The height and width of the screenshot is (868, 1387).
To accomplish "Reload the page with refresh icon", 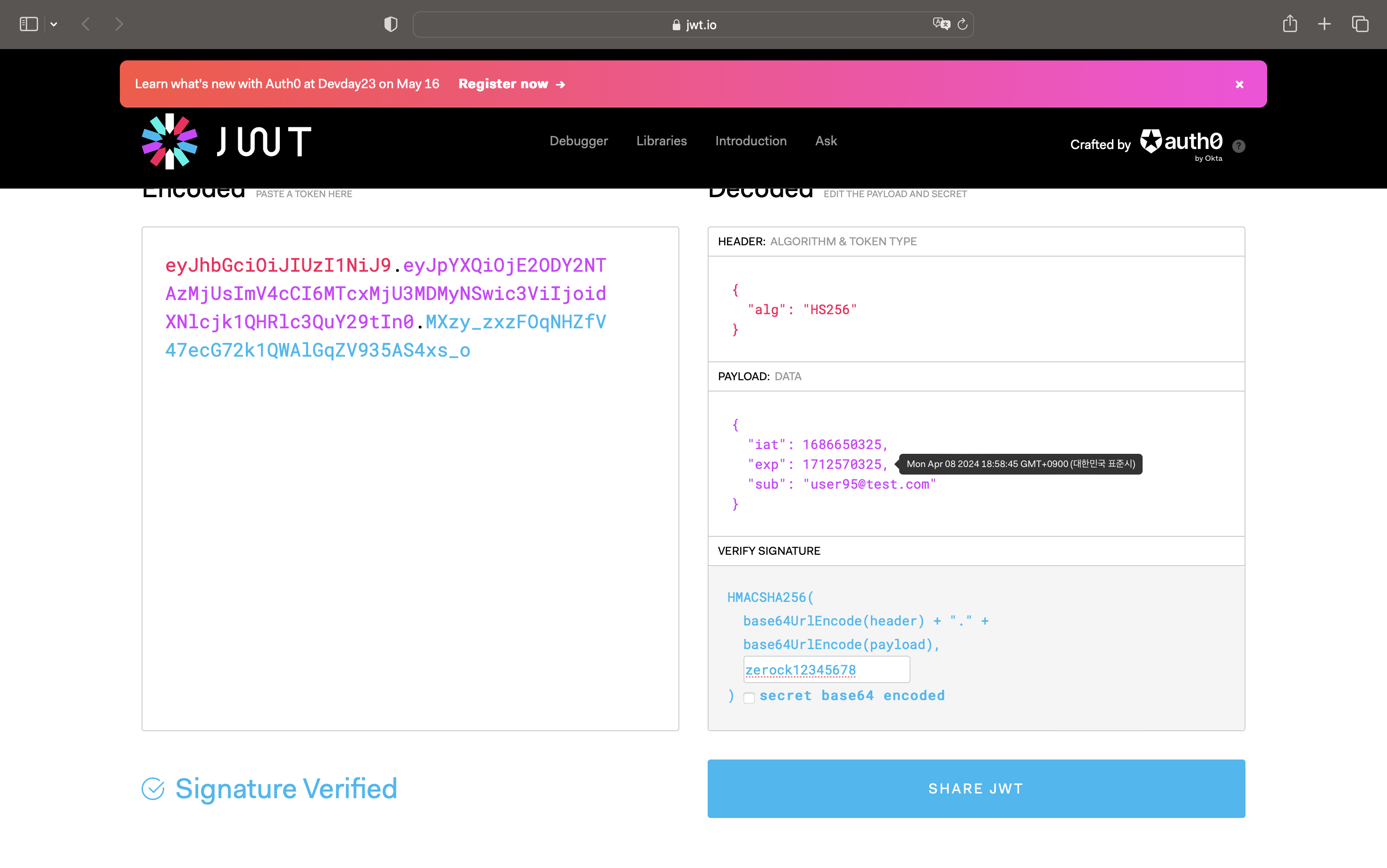I will (x=963, y=24).
